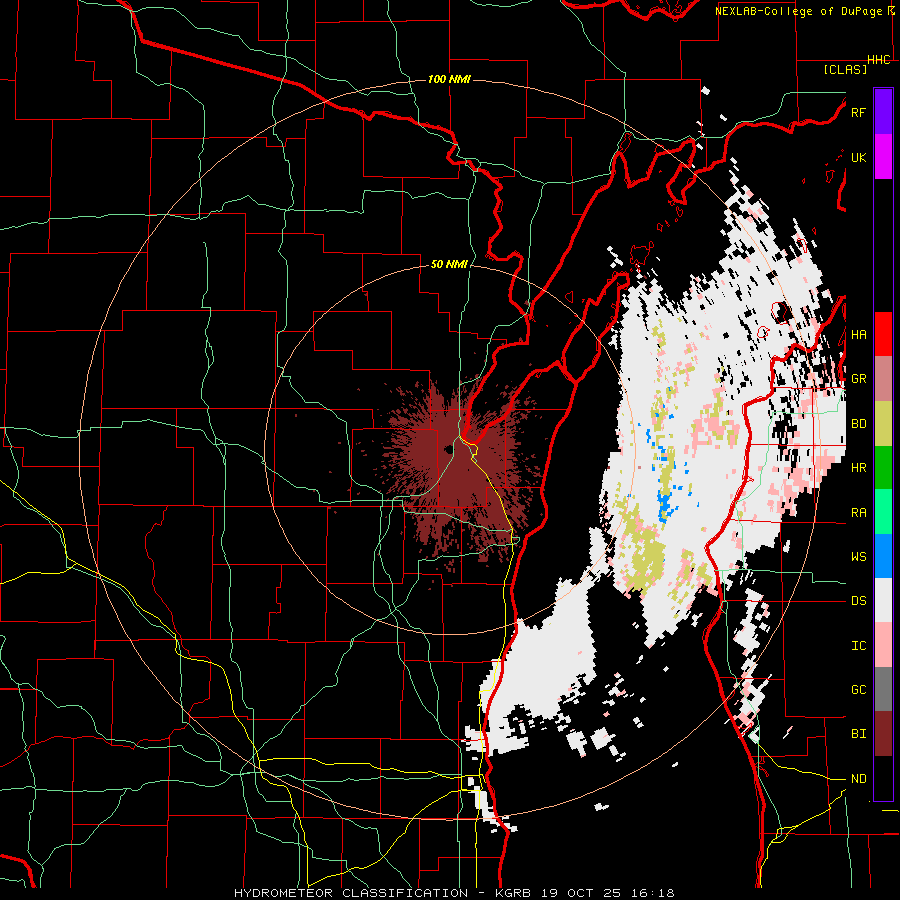900x900 pixels.
Task: Click the IC legend label
Action: point(858,646)
